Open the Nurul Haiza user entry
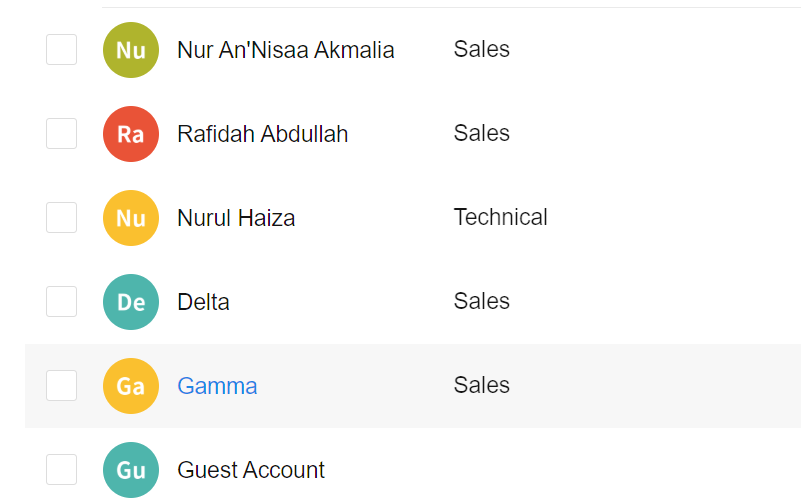 coord(236,218)
